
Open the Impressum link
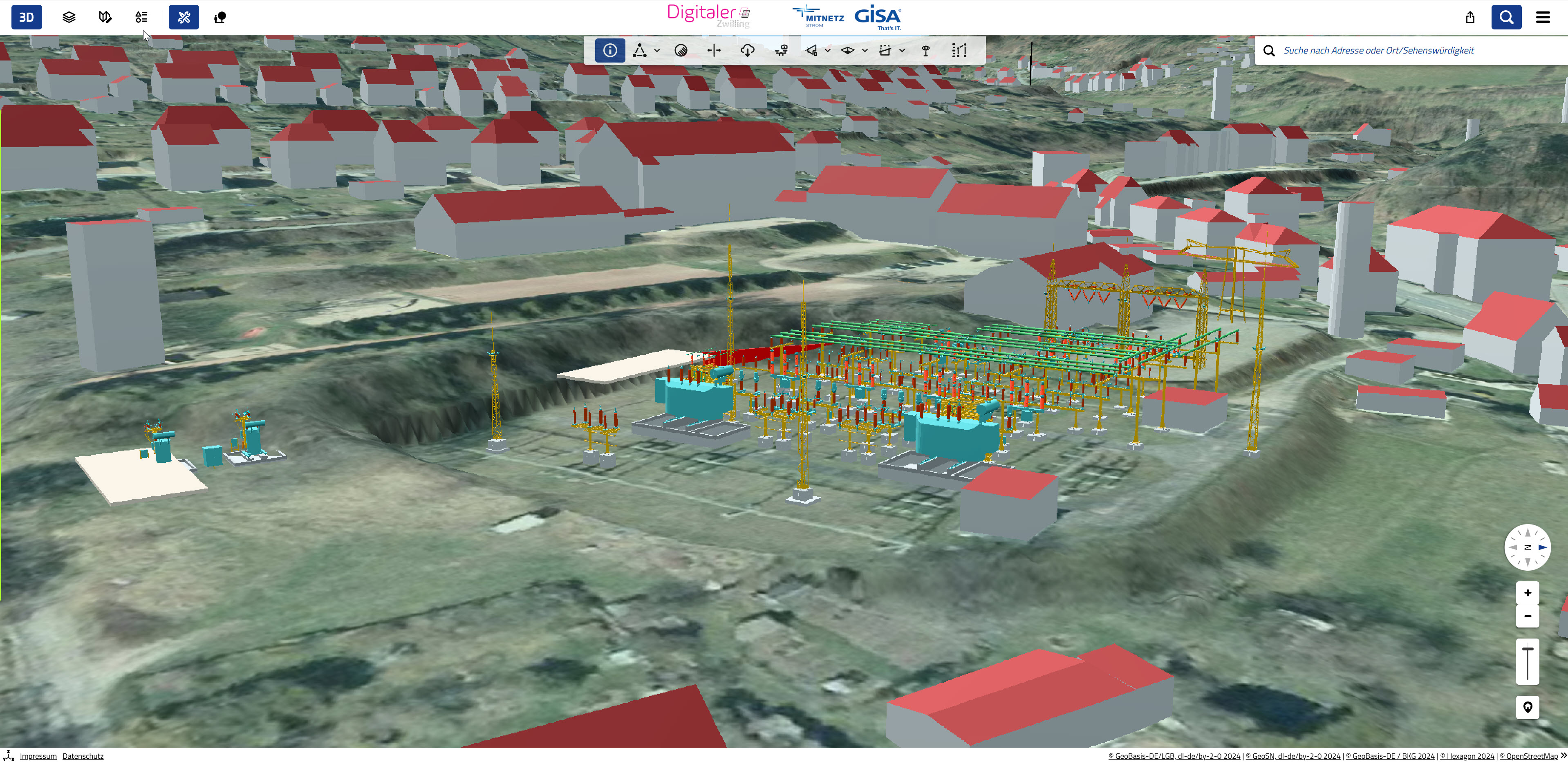pos(38,756)
